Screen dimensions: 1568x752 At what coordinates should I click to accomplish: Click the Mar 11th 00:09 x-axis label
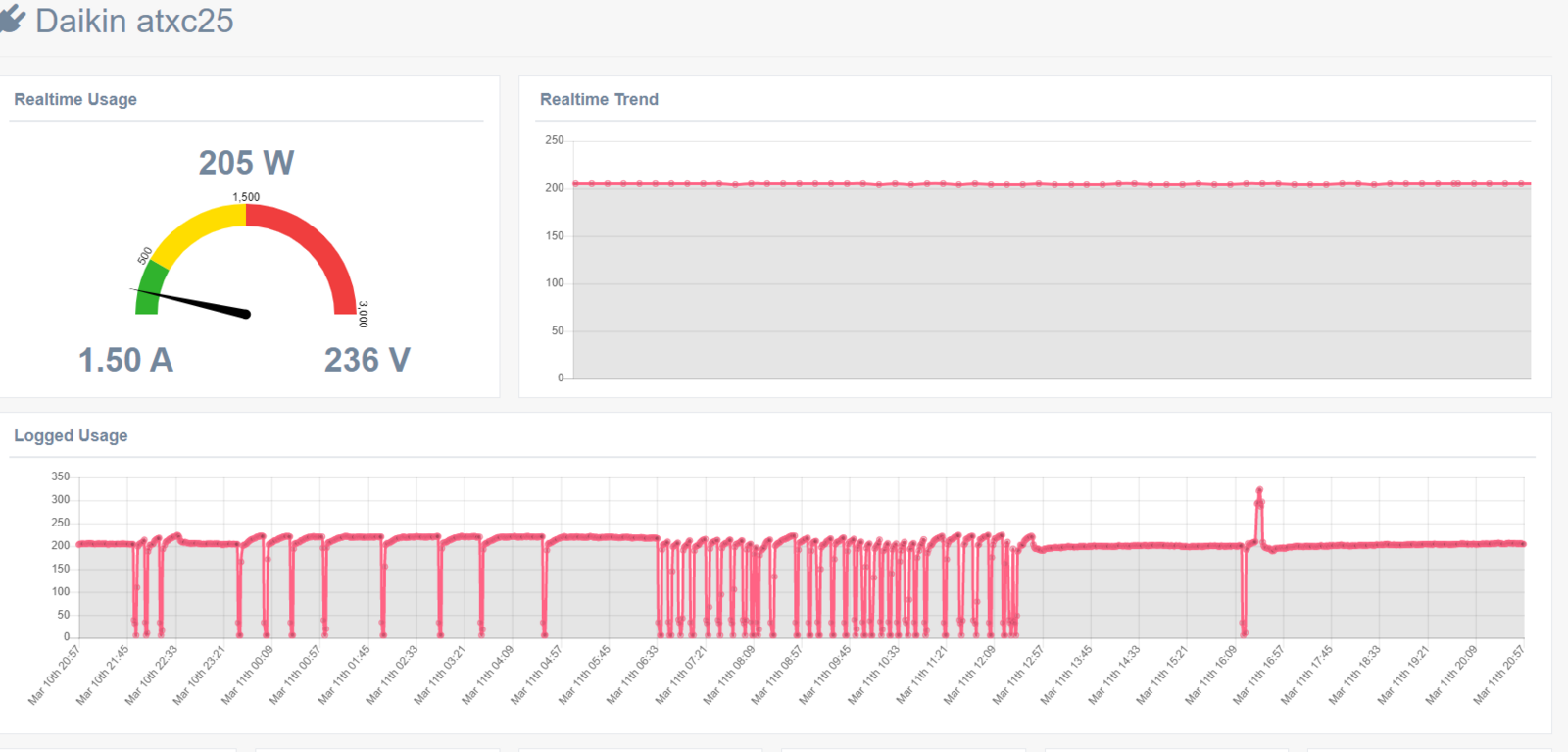(247, 675)
